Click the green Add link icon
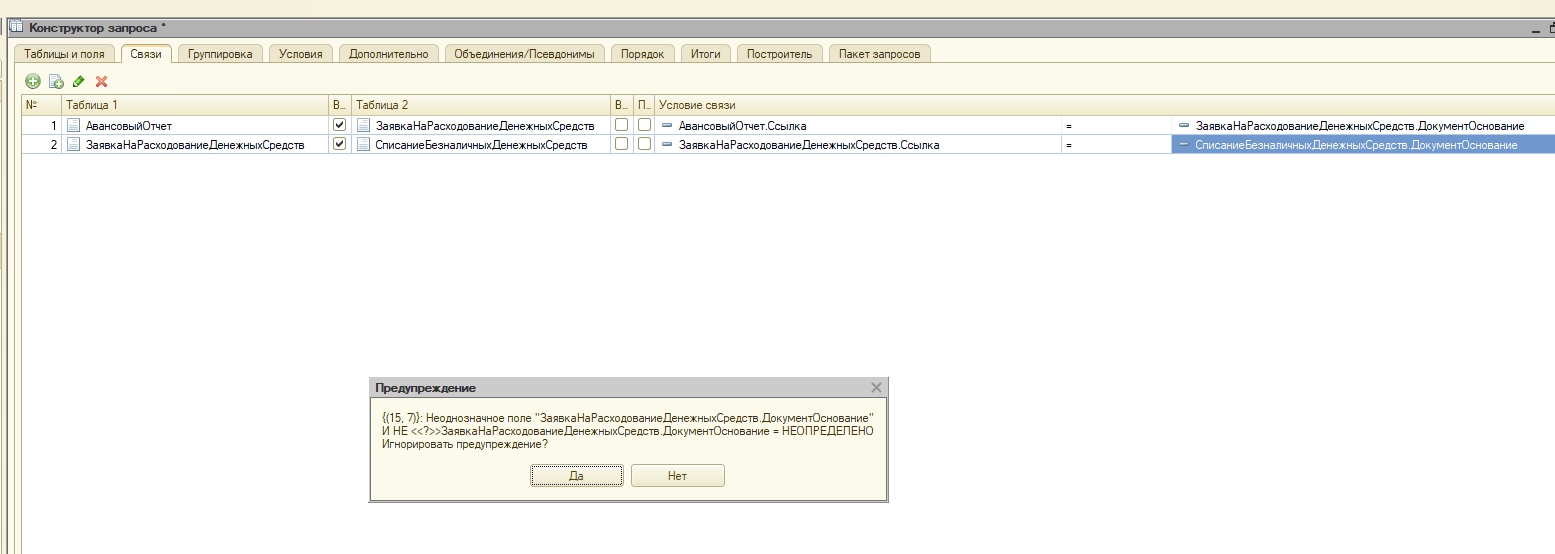Screen dimensions: 1555x554 pyautogui.click(x=33, y=81)
